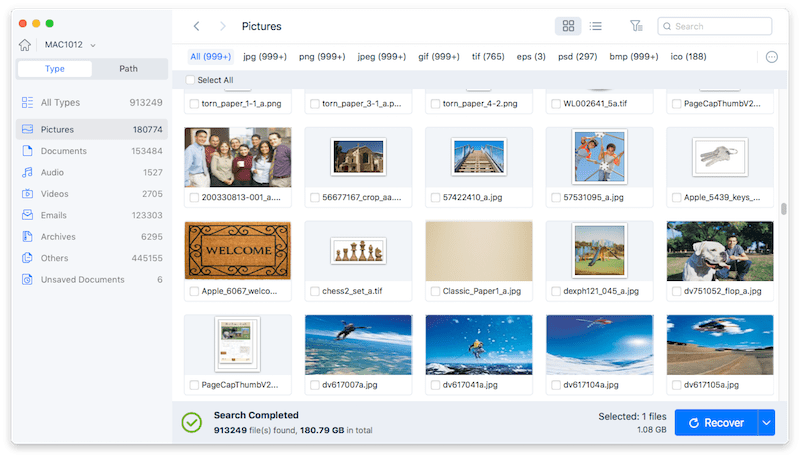
Task: Open the filter funnel options
Action: tap(636, 26)
